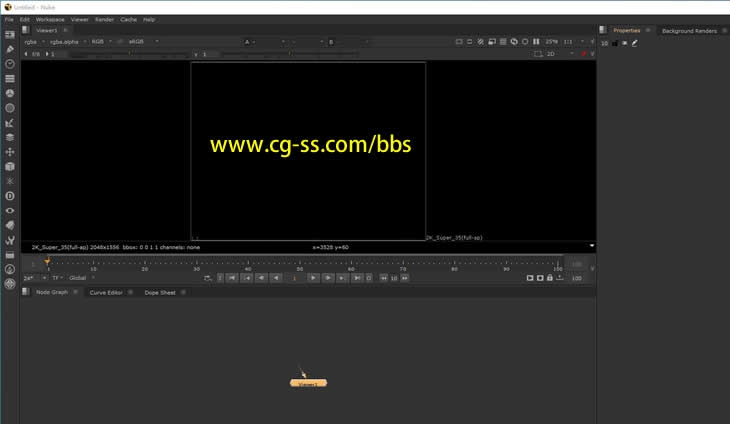This screenshot has height=424, width=730.
Task: Open the 2D view mode dropdown
Action: pos(553,53)
